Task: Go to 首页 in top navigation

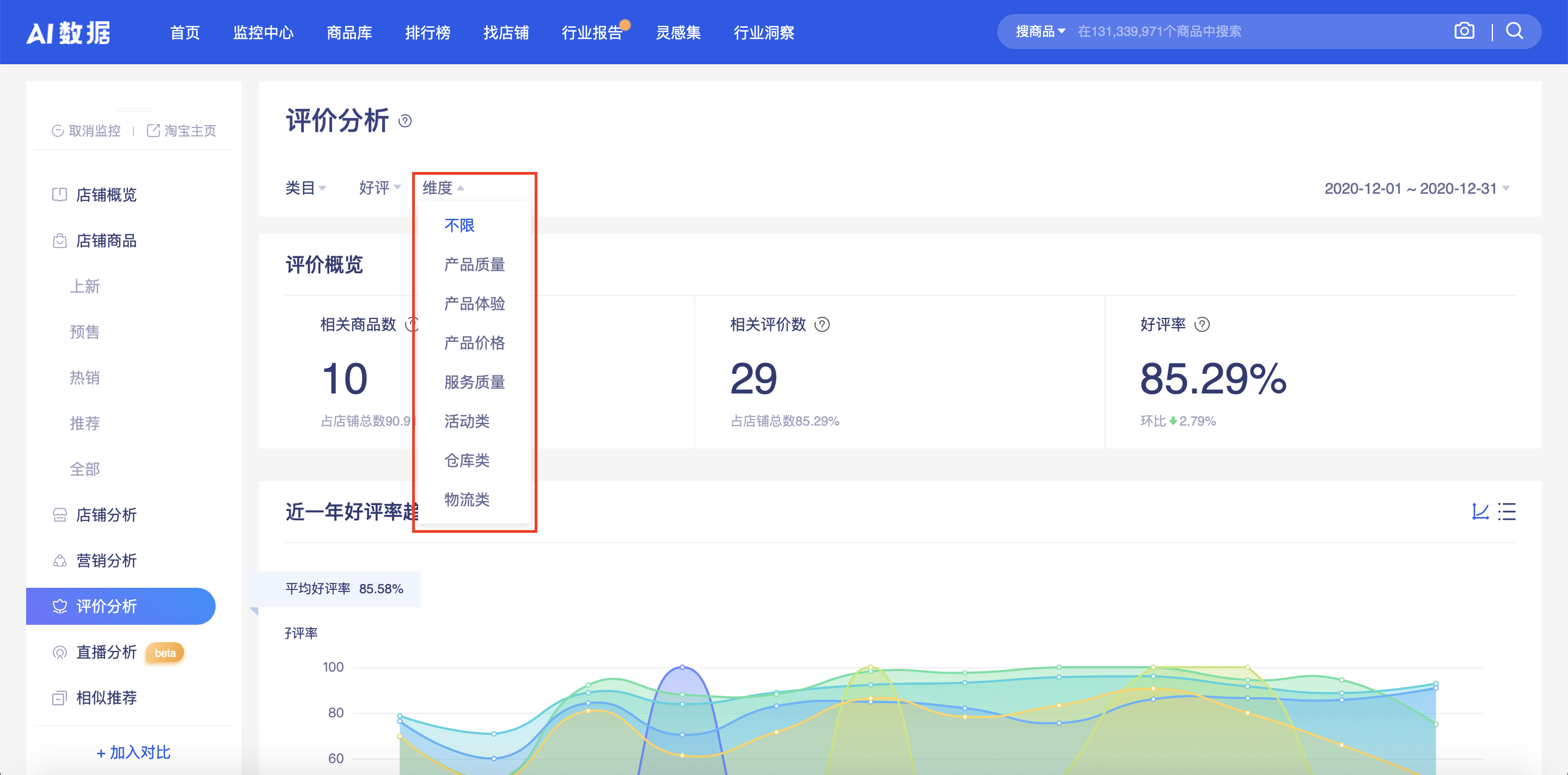Action: (185, 32)
